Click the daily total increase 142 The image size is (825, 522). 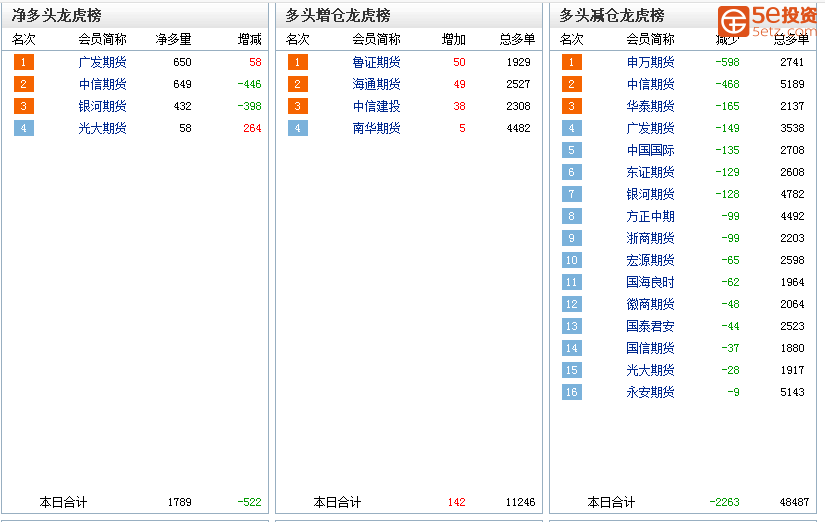[x=457, y=503]
